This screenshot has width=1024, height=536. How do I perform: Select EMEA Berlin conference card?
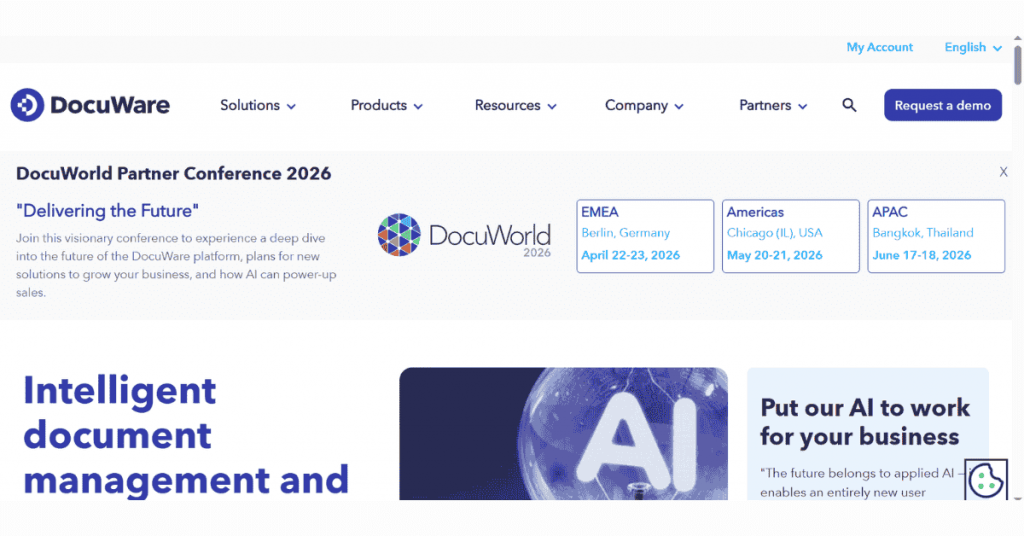point(645,236)
